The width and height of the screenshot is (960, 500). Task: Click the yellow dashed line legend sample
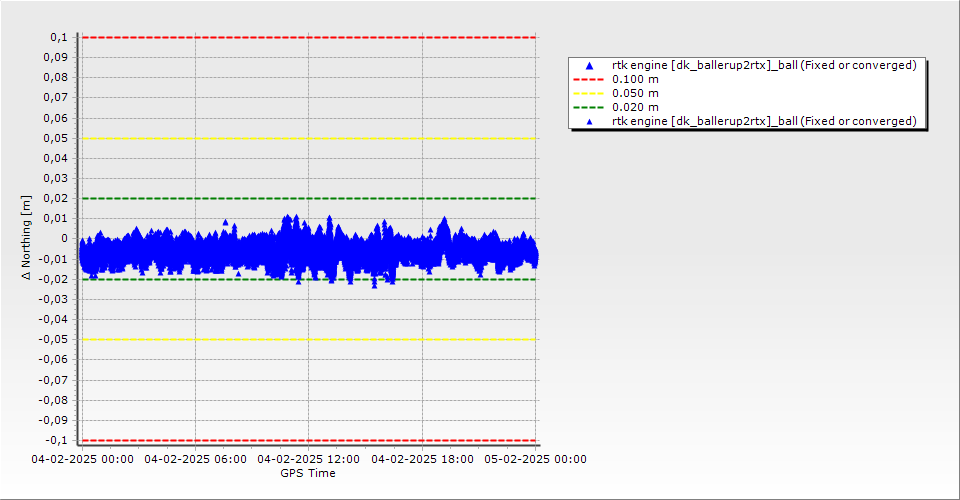[x=588, y=94]
